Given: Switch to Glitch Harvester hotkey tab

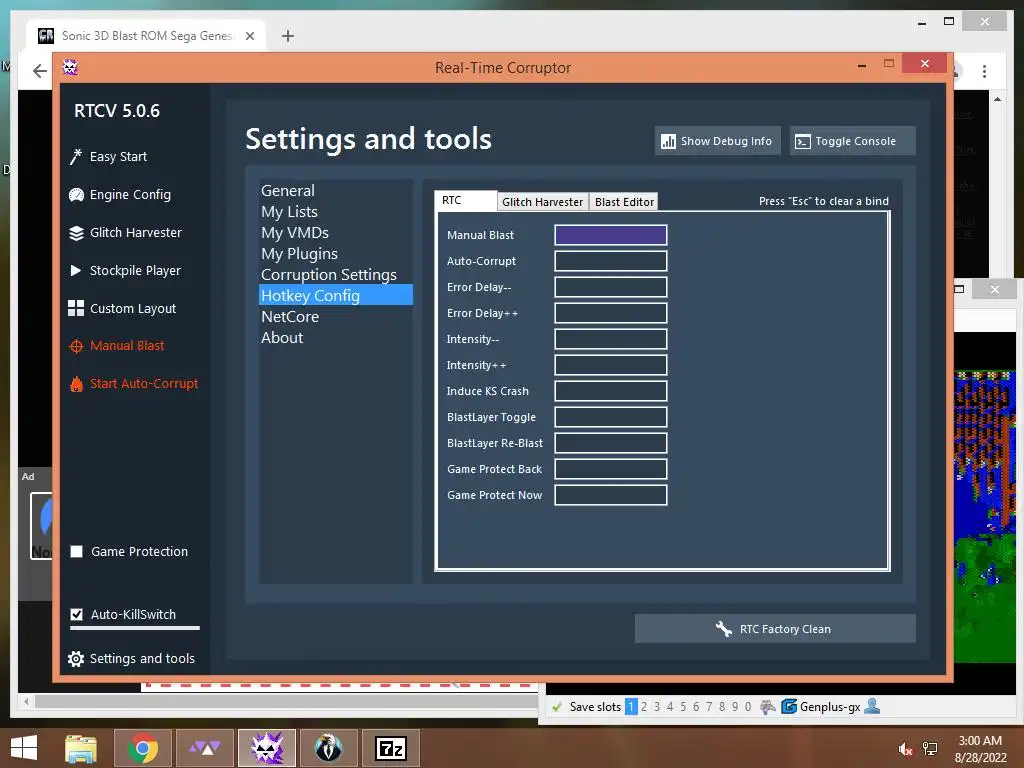Looking at the screenshot, I should point(542,202).
